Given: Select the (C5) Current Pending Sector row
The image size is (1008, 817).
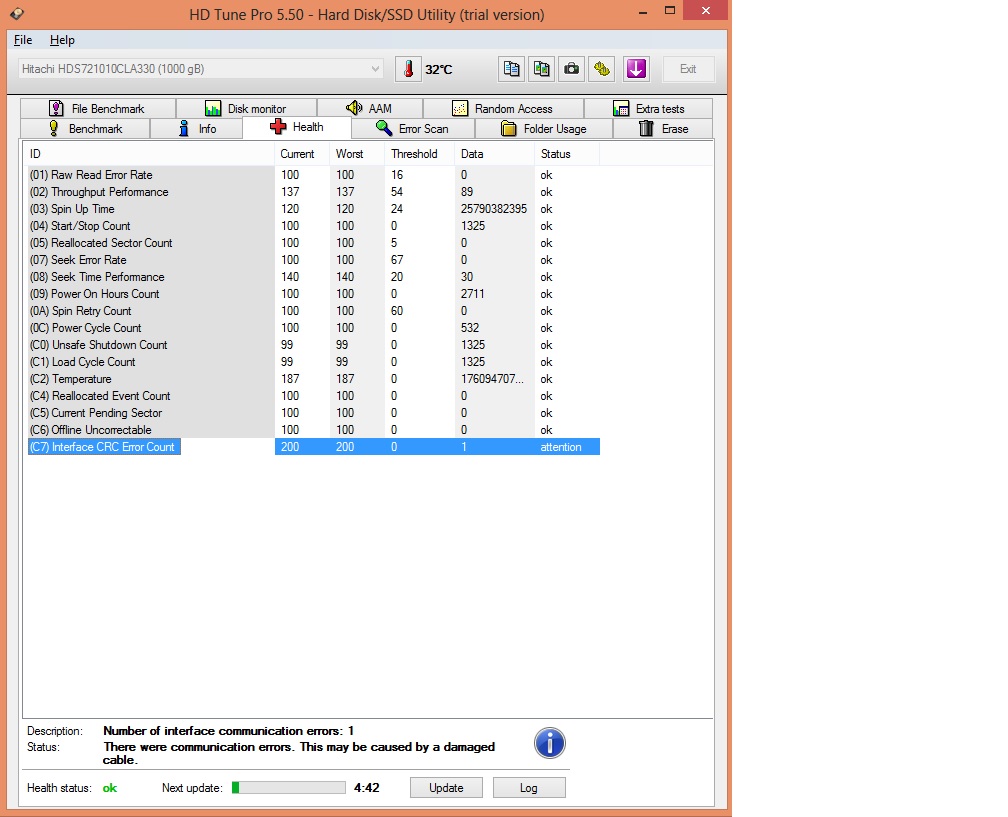Looking at the screenshot, I should pos(314,413).
